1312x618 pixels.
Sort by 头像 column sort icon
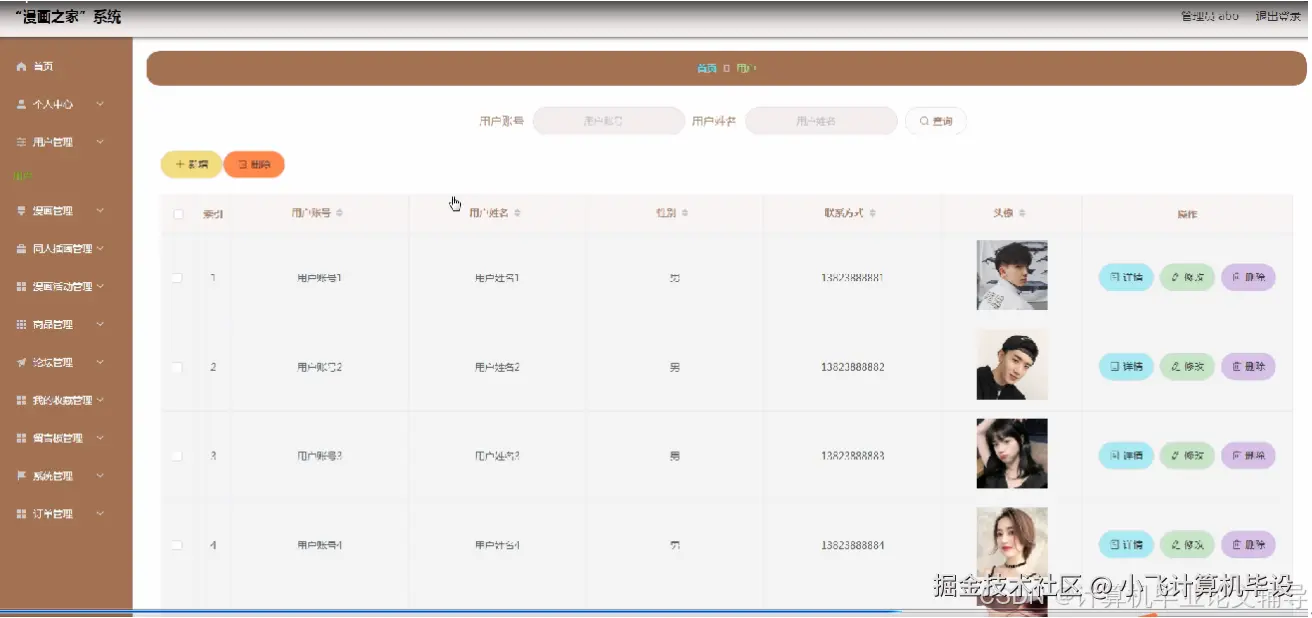(1022, 213)
